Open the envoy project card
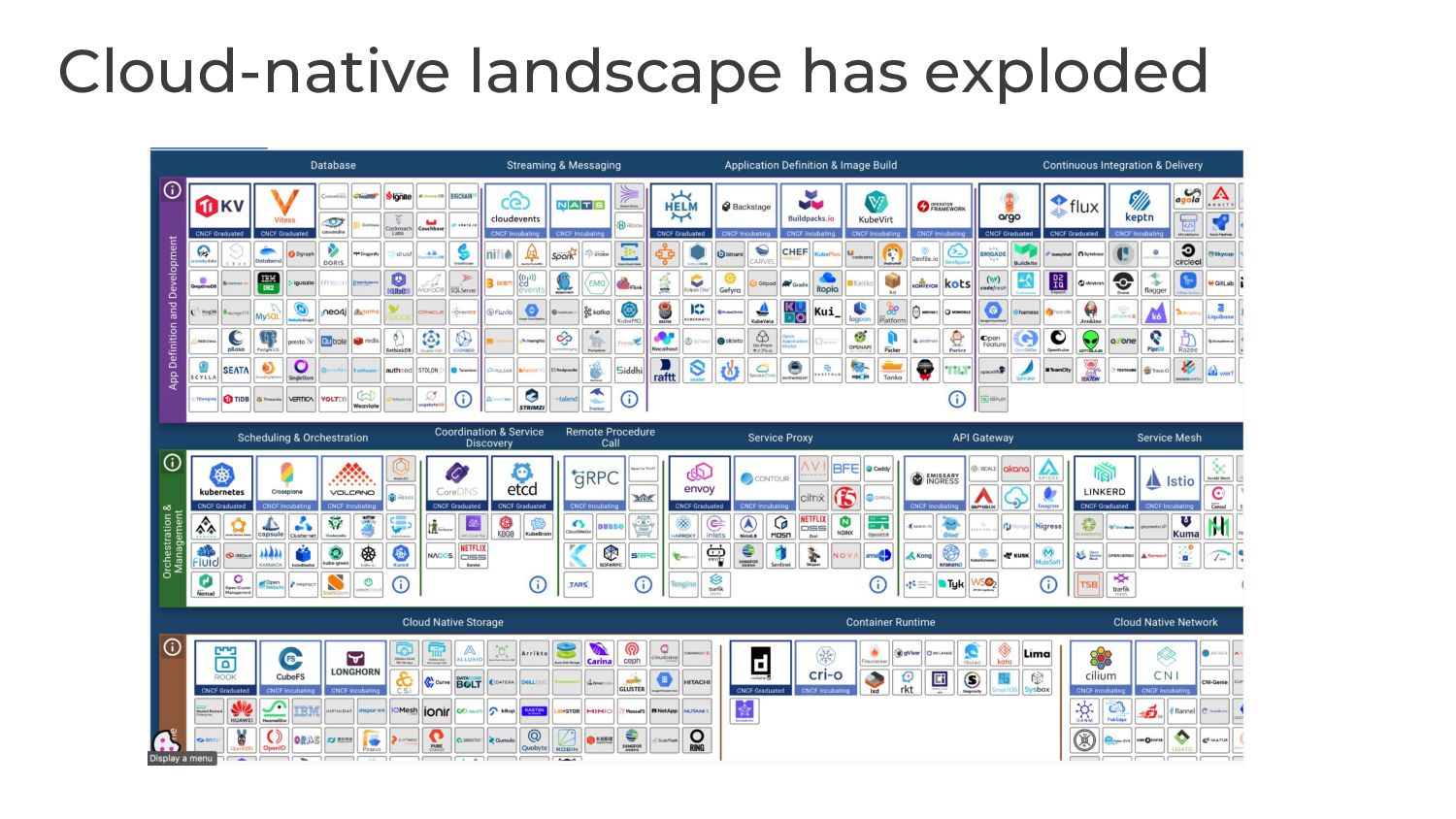The width and height of the screenshot is (1456, 819). point(699,483)
